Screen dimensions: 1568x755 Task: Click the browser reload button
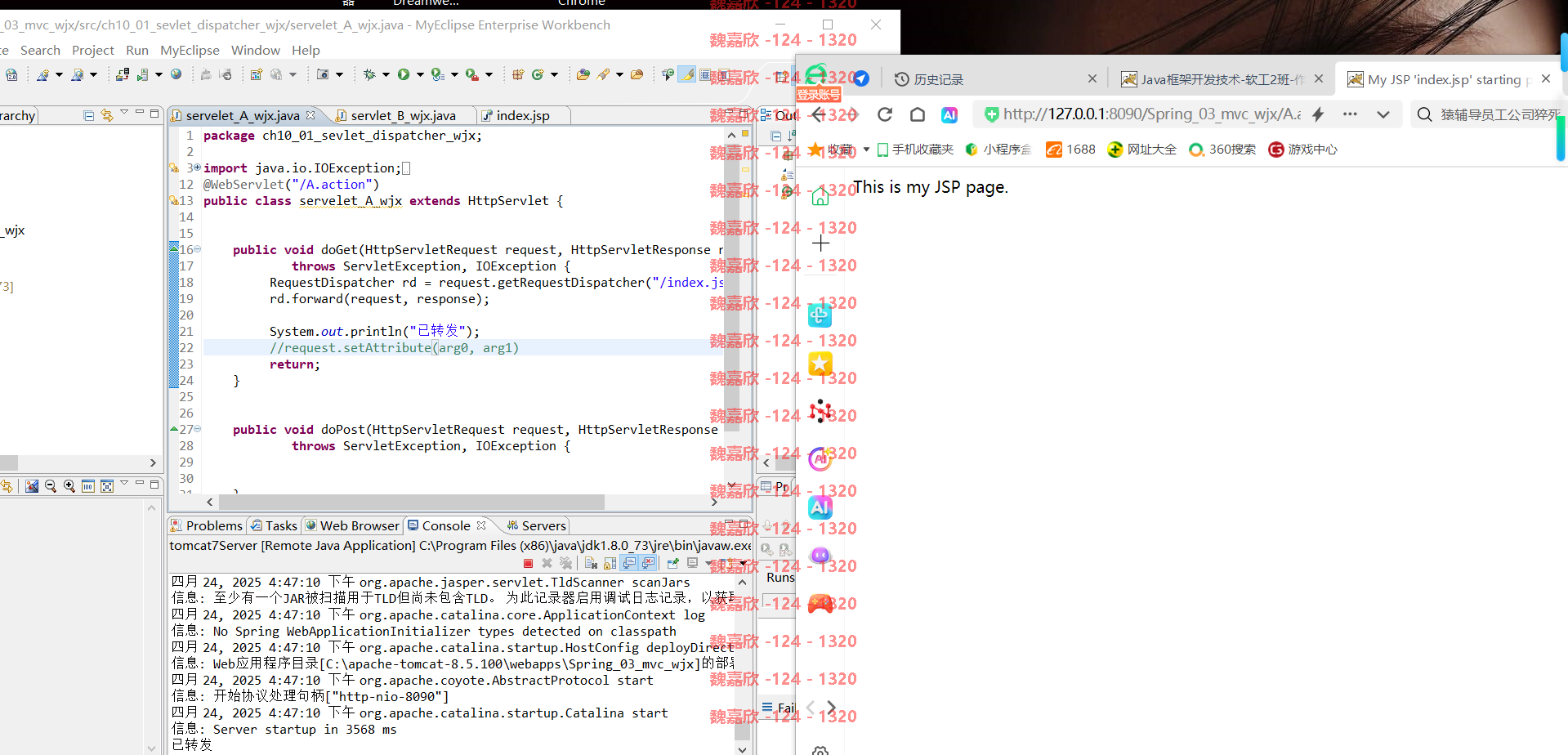(885, 114)
